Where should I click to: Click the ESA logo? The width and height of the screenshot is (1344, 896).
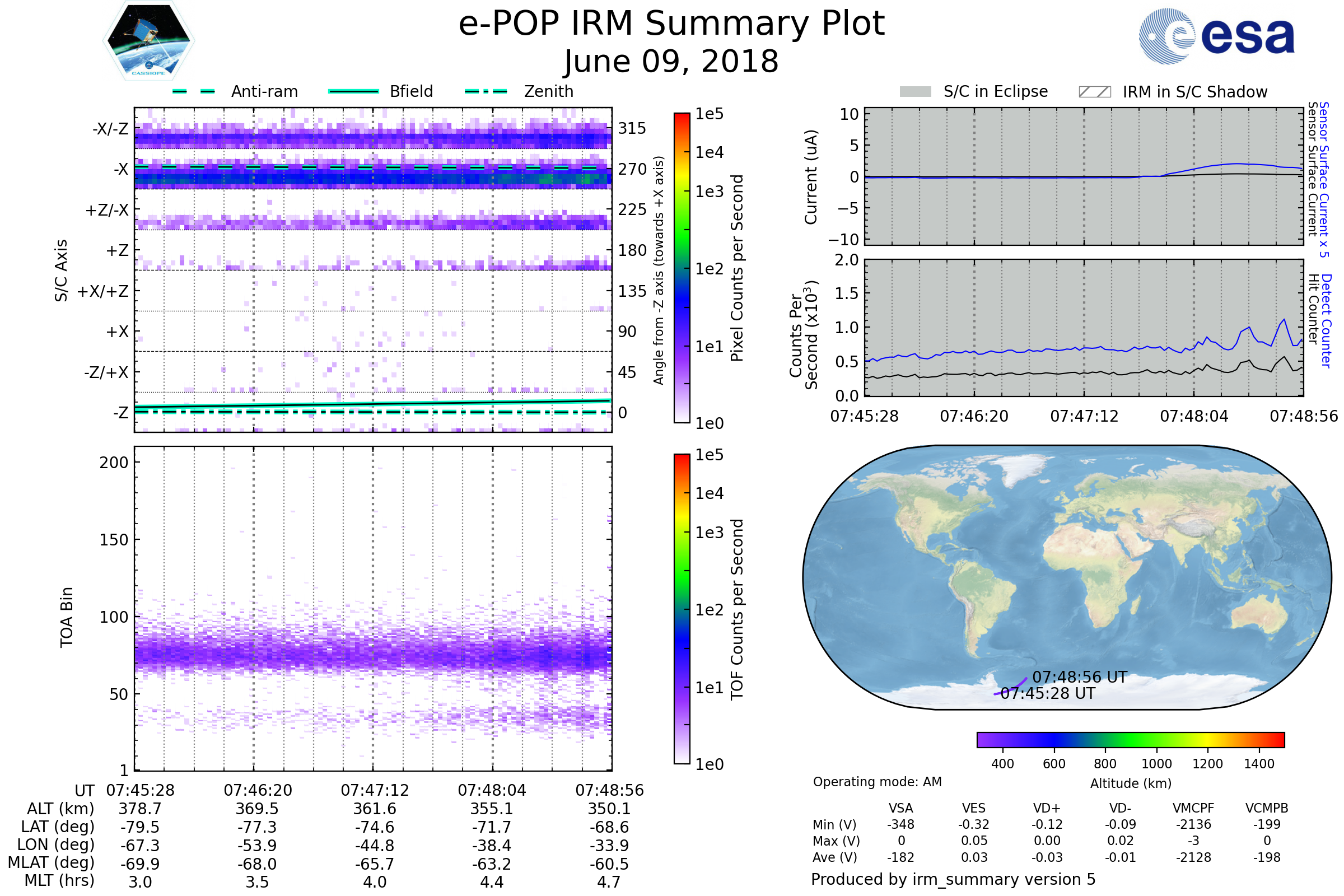click(x=1216, y=36)
